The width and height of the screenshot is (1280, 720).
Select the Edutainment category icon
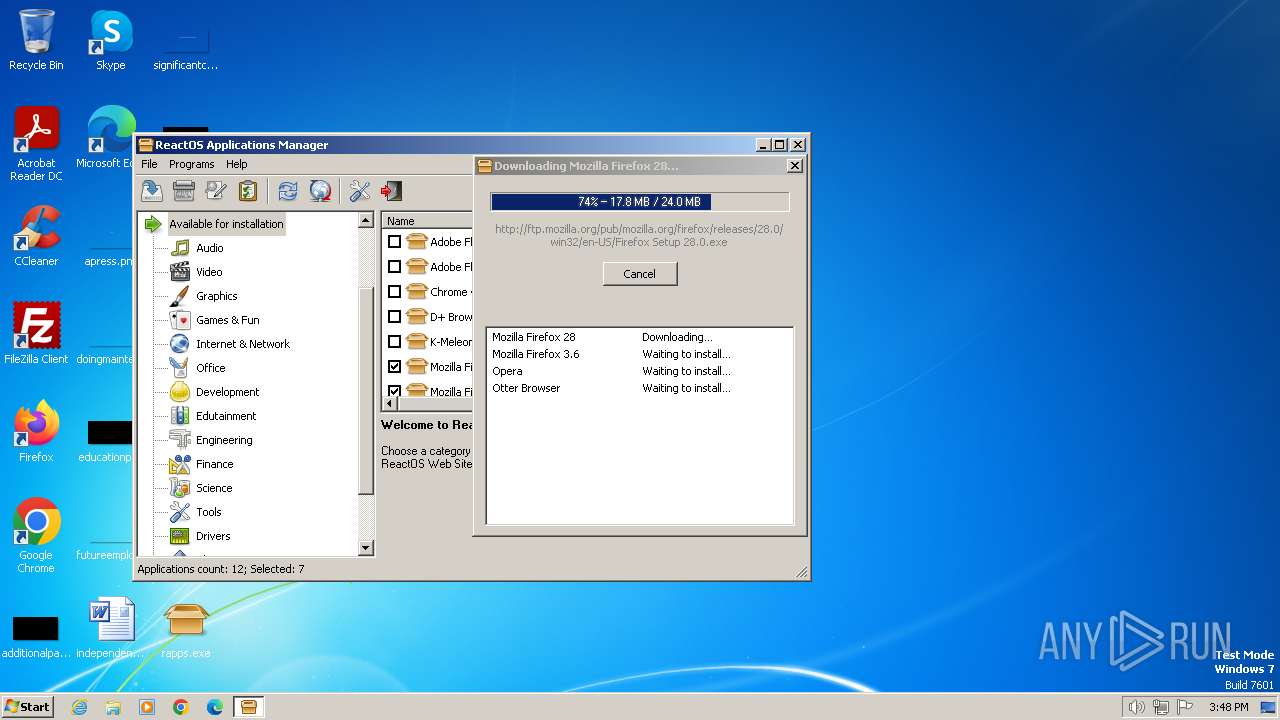pyautogui.click(x=180, y=416)
